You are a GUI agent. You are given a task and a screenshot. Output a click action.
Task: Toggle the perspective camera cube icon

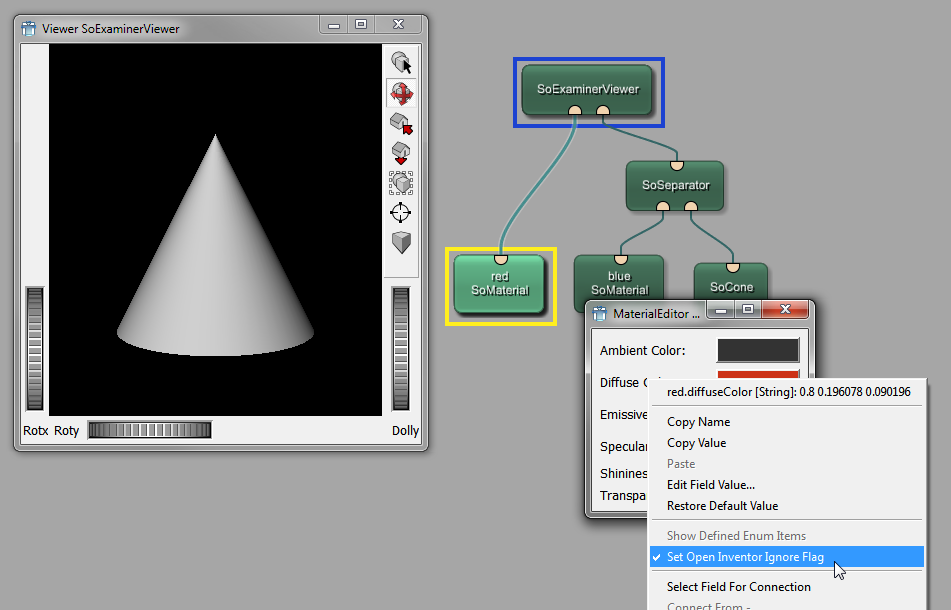click(401, 242)
